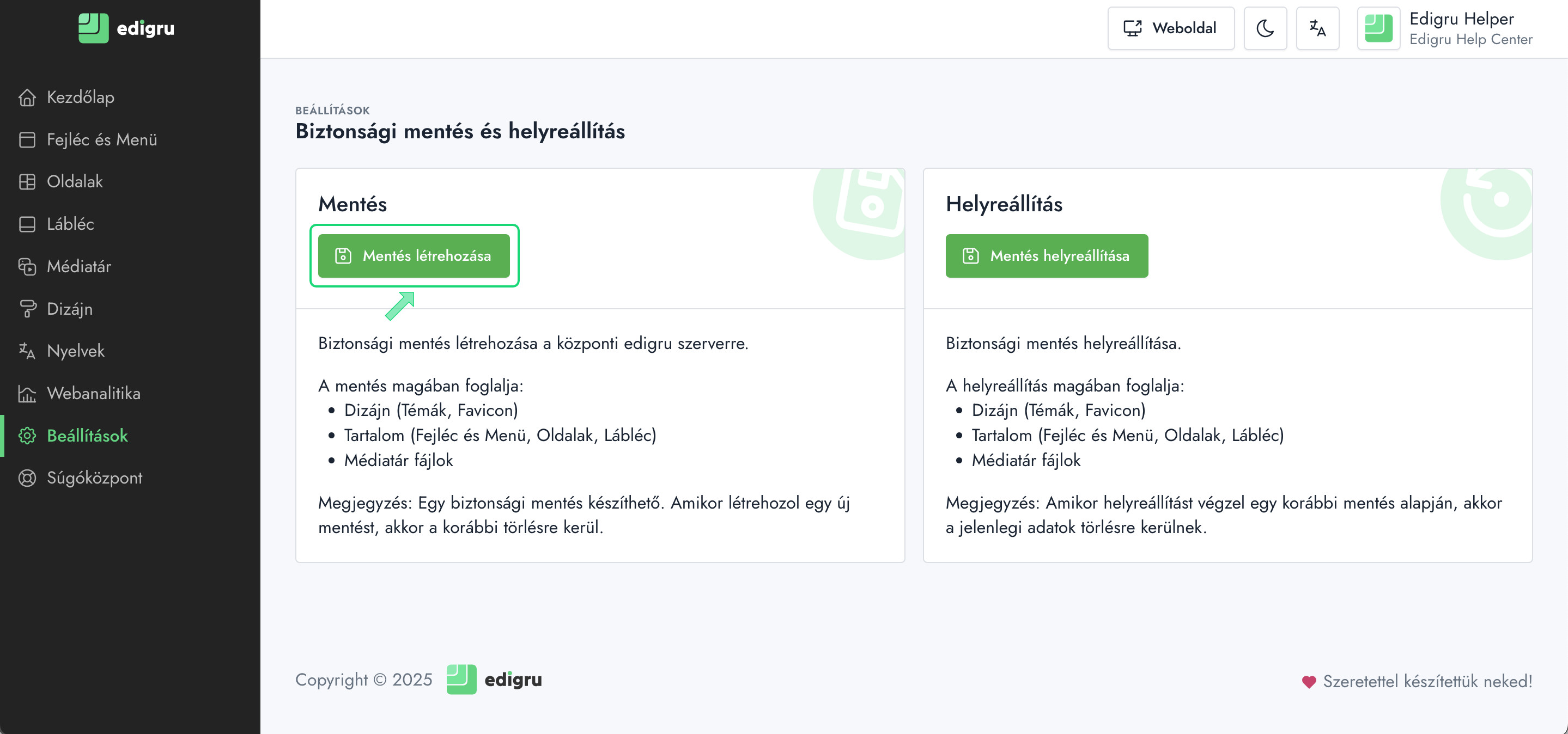
Task: Open Médiatár media library icon
Action: [x=27, y=266]
